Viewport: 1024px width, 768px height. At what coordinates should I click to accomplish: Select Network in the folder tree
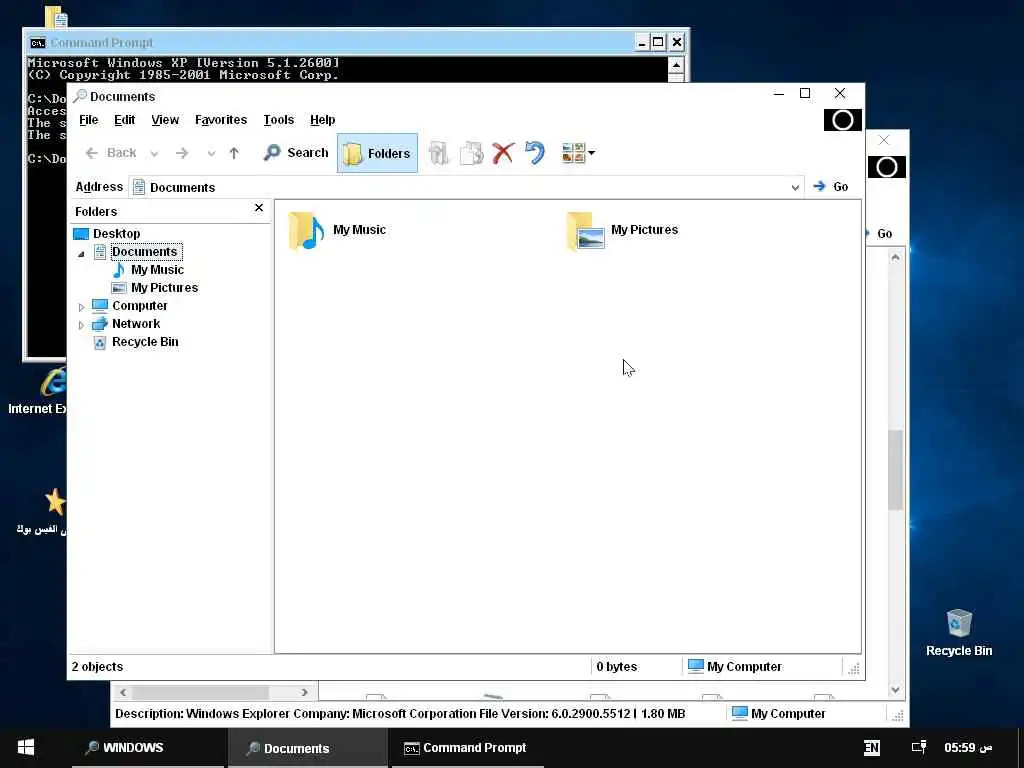pyautogui.click(x=136, y=324)
